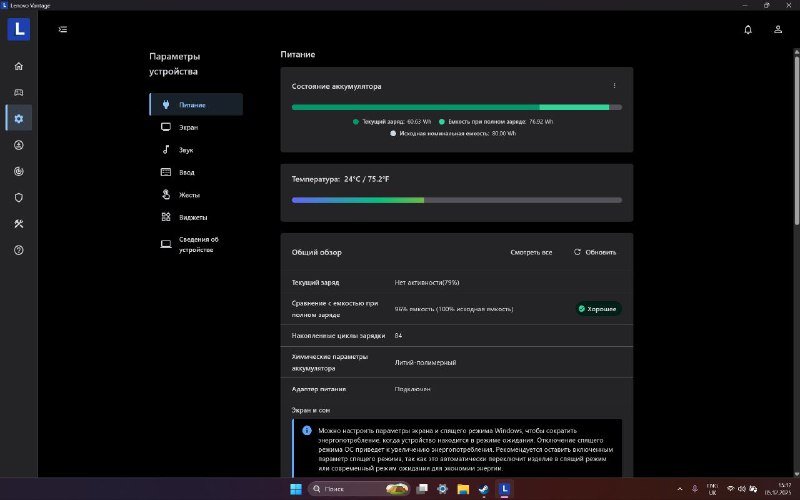Open notifications bell
This screenshot has height=500, width=800.
coord(748,30)
